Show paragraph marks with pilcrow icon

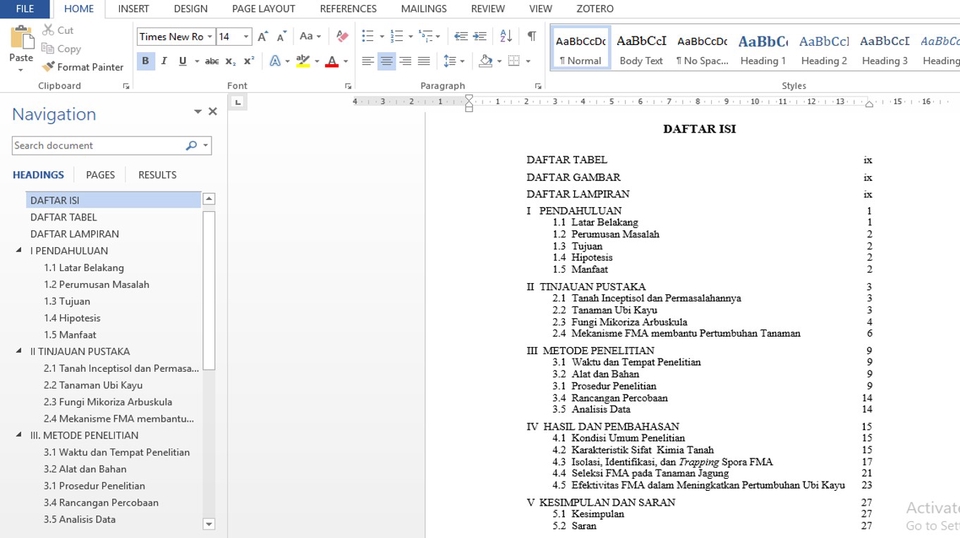tap(532, 37)
